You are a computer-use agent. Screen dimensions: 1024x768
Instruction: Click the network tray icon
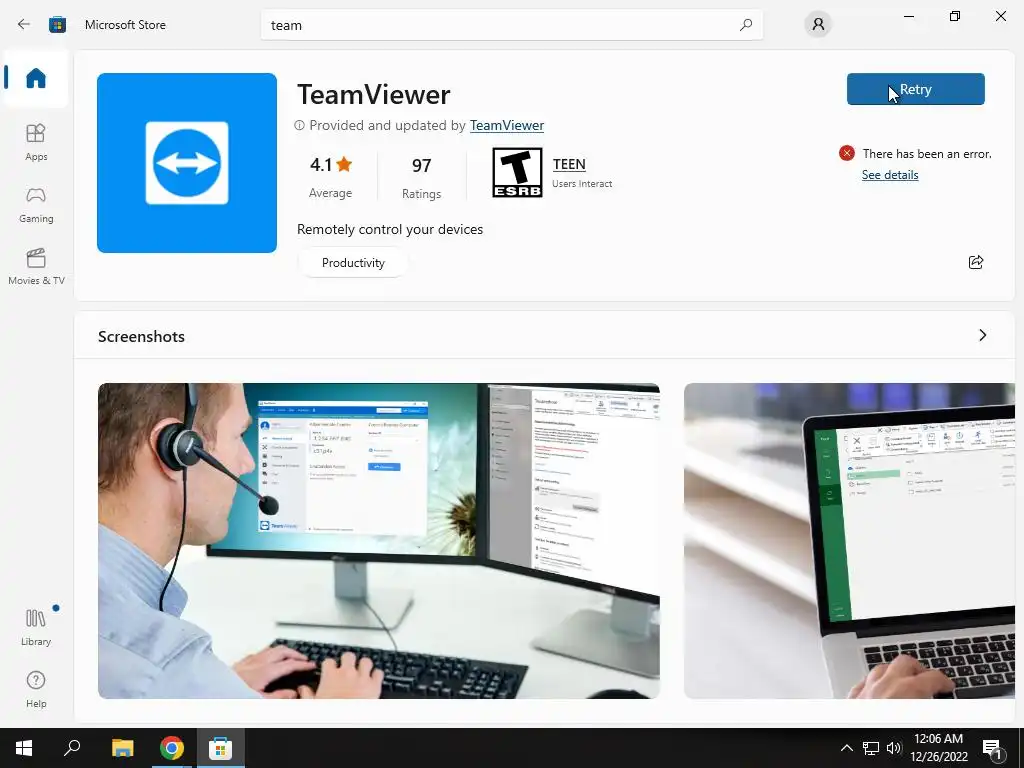tap(871, 748)
